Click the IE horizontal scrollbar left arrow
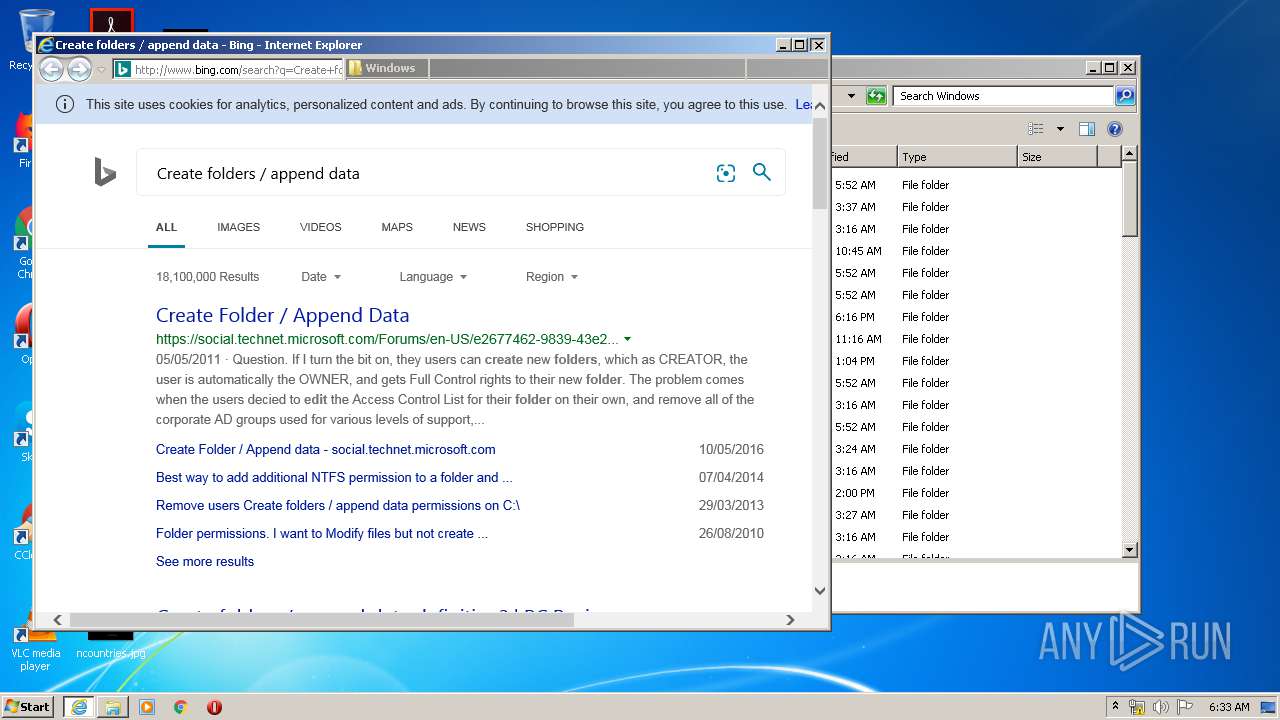This screenshot has height=720, width=1280. click(x=58, y=620)
